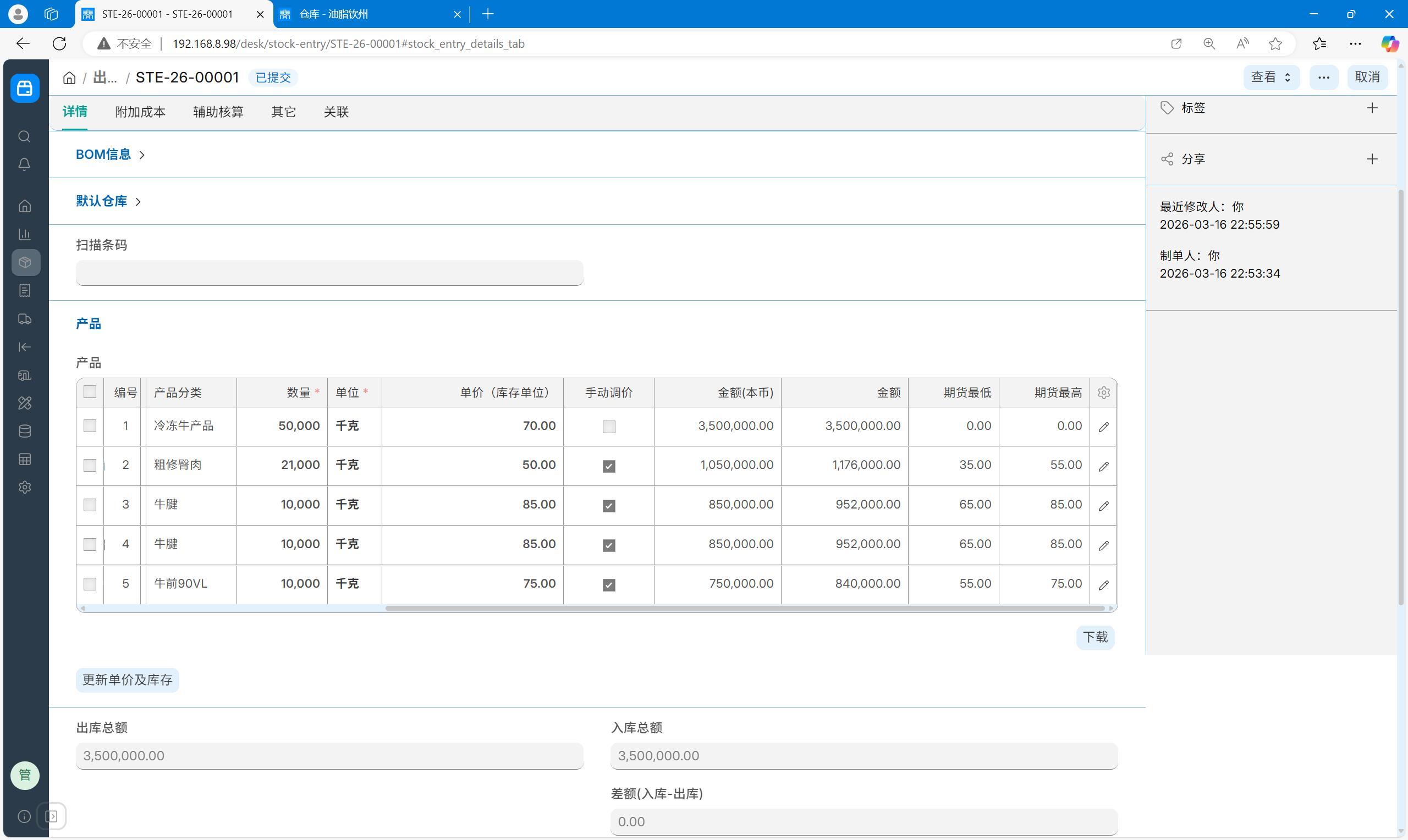Image resolution: width=1408 pixels, height=840 pixels.
Task: Open the info circle icon at sidebar bottom
Action: [24, 816]
